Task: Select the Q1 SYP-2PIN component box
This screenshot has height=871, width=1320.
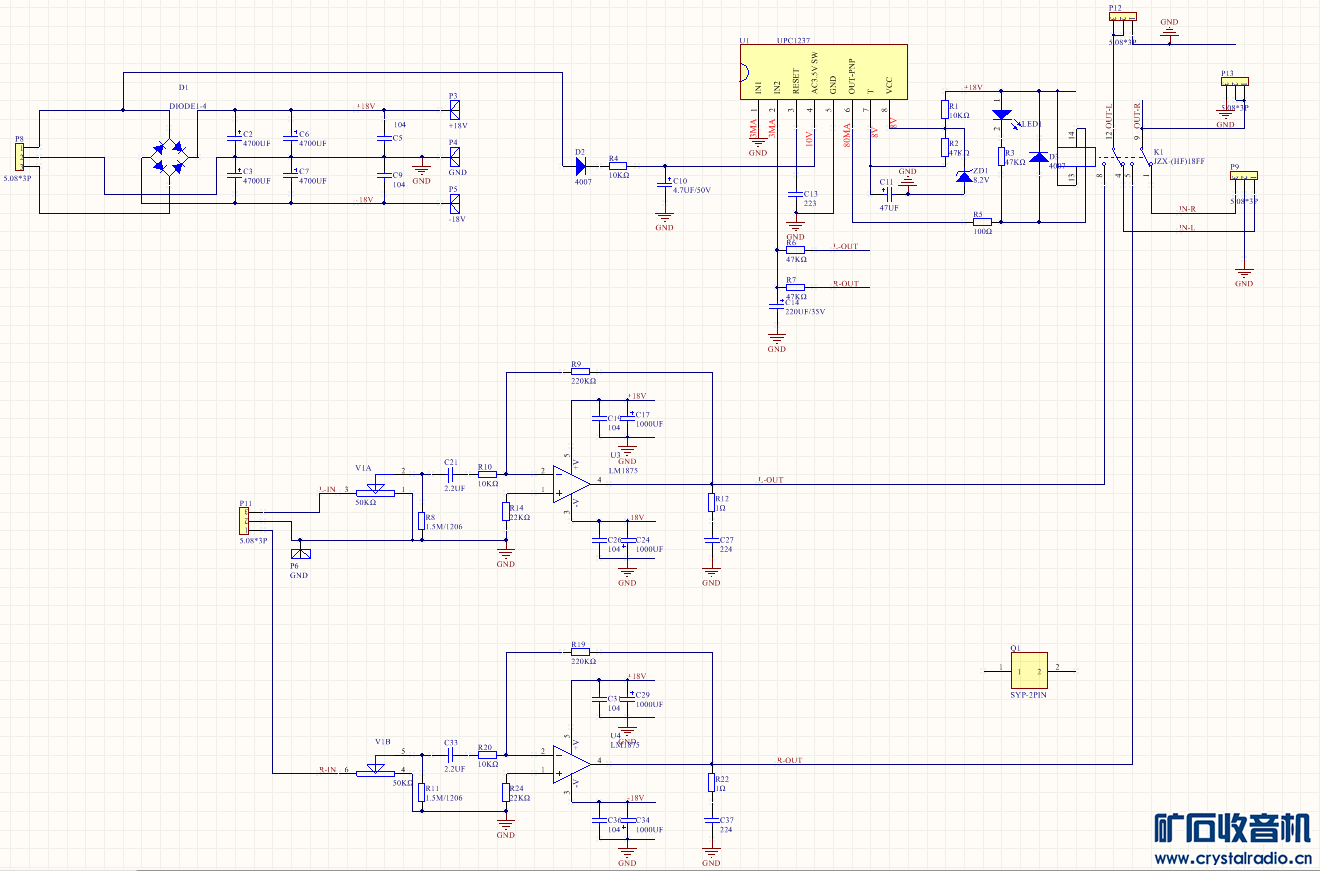Action: click(x=1029, y=669)
